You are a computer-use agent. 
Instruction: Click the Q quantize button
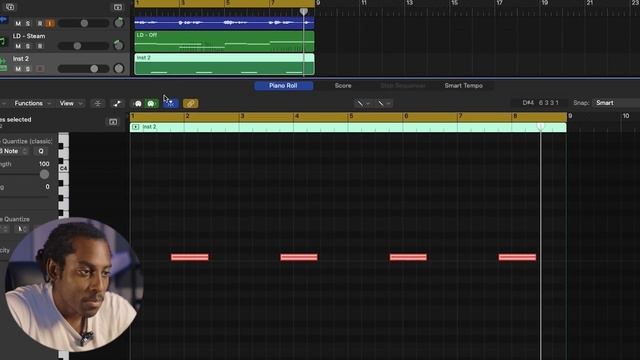tap(41, 151)
